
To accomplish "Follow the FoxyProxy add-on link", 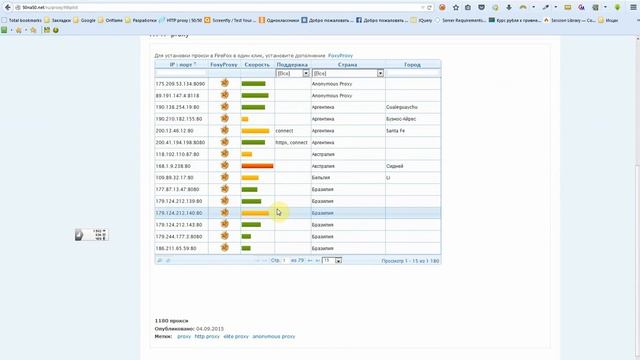I will [340, 56].
